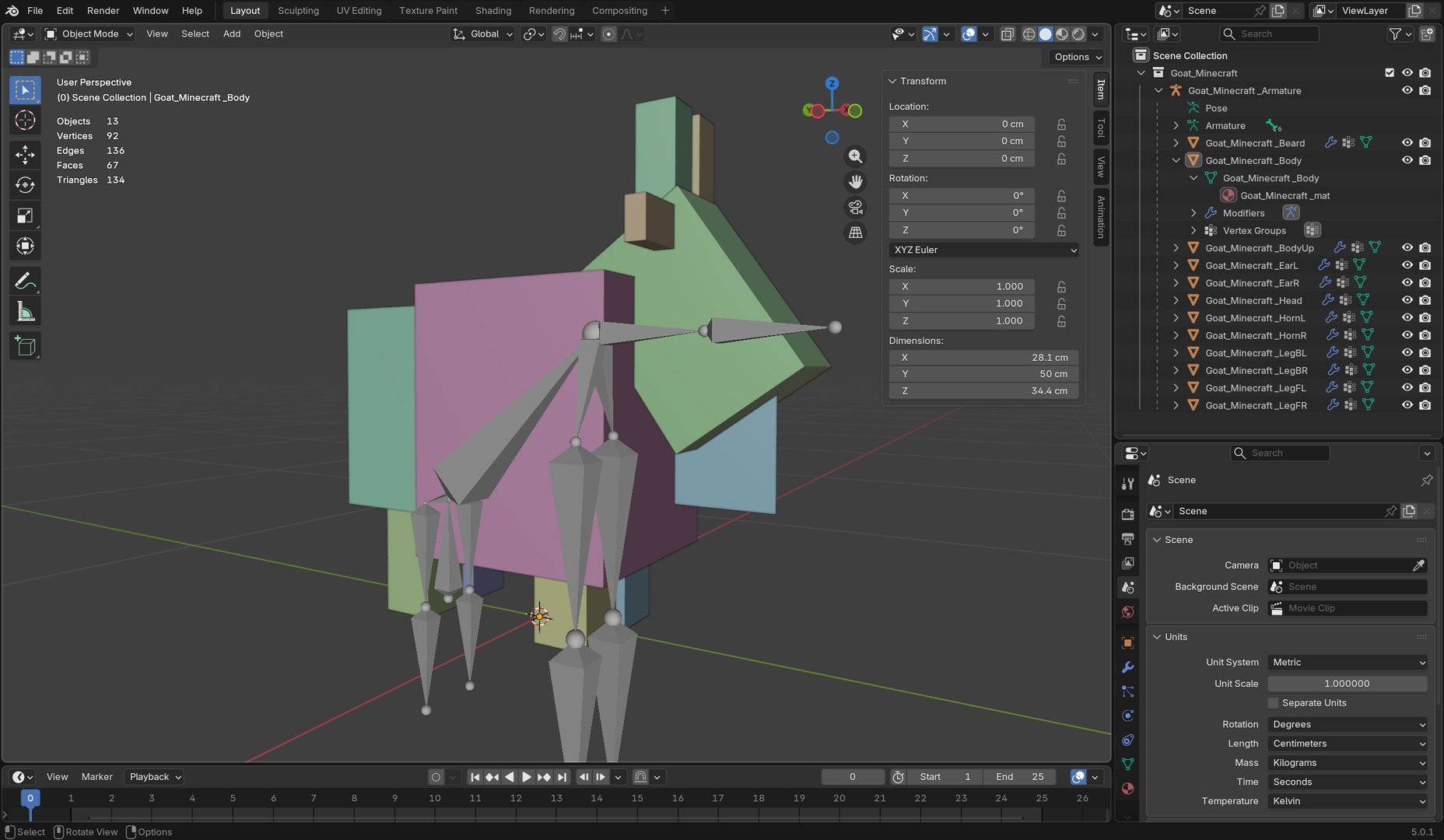Viewport: 1444px width, 840px height.
Task: Toggle the camera view icon
Action: [855, 207]
